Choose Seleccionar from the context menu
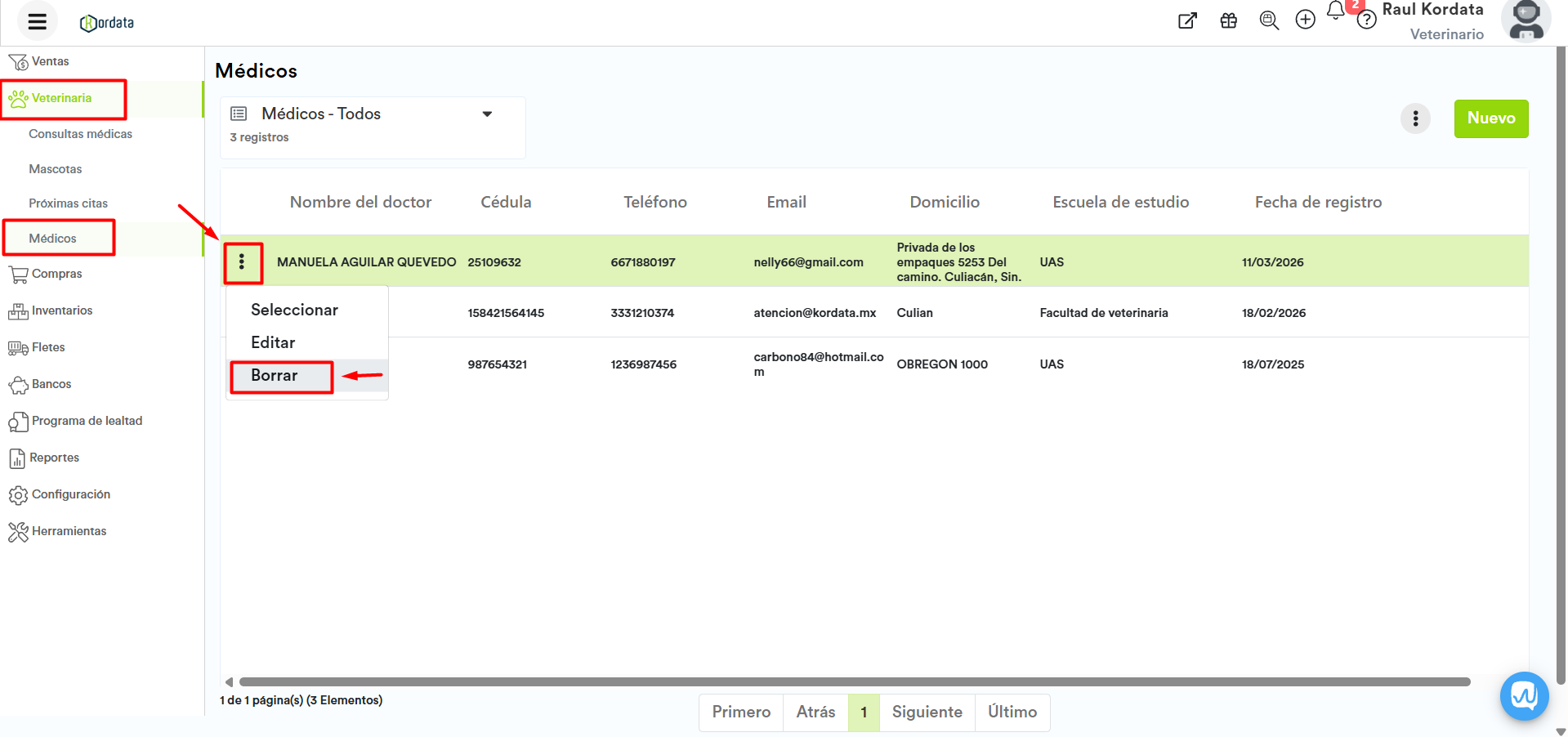This screenshot has width=1568, height=737. click(294, 310)
